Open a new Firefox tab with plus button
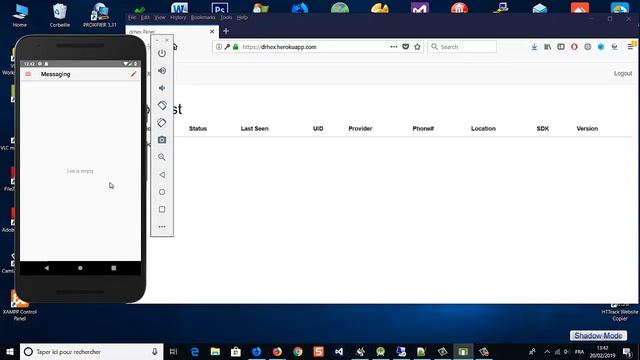This screenshot has height=360, width=640. click(226, 31)
